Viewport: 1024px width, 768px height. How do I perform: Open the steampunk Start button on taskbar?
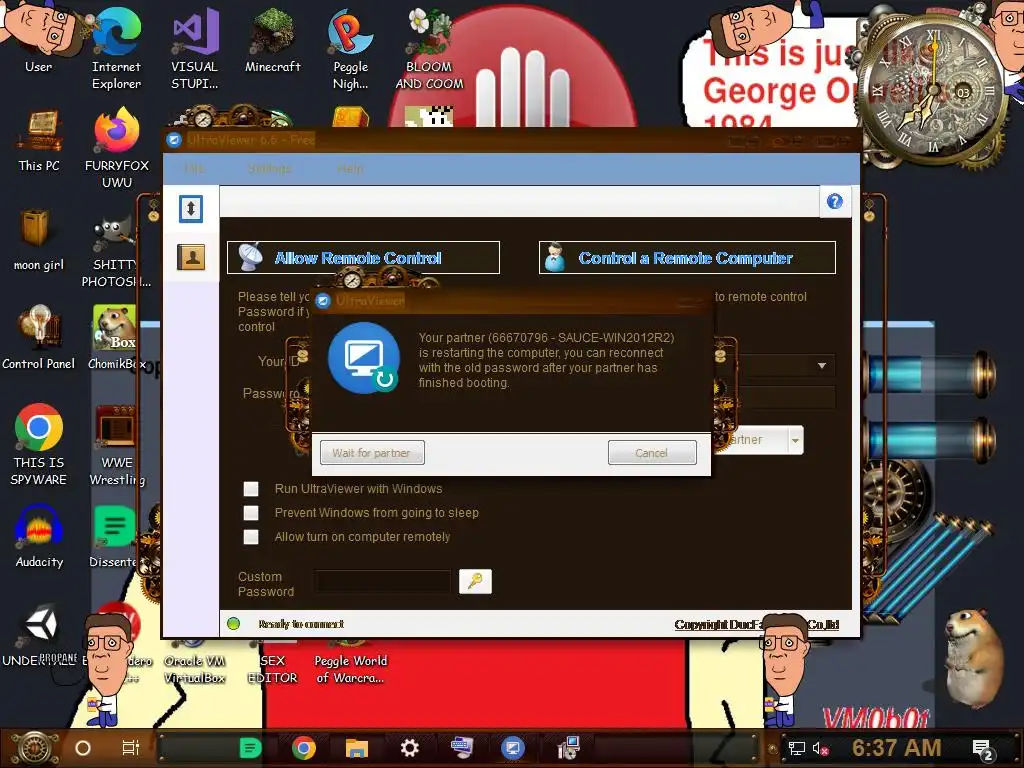point(35,748)
